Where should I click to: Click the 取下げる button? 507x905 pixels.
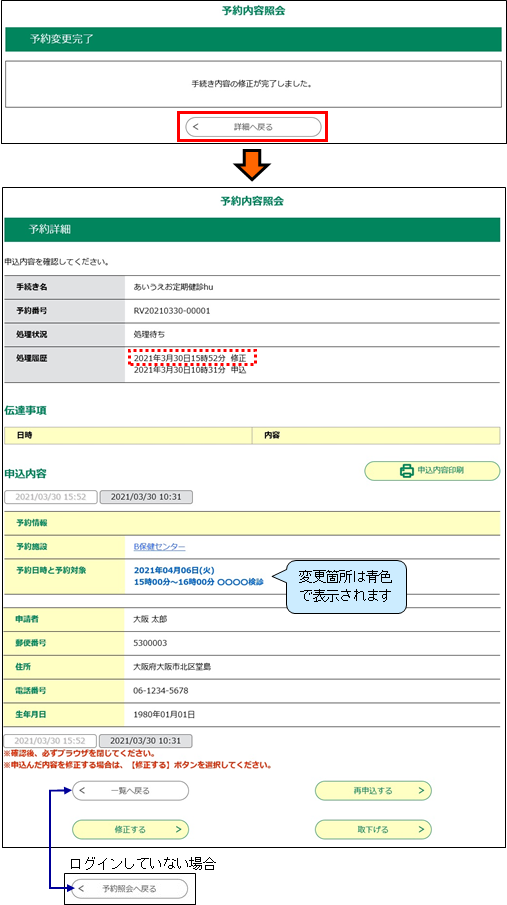tap(373, 829)
